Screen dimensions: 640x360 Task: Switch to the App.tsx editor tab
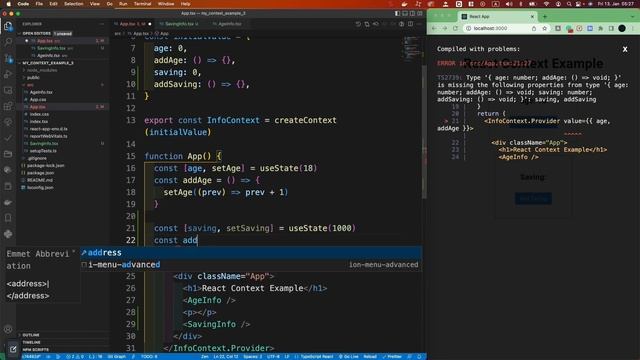click(x=133, y=24)
